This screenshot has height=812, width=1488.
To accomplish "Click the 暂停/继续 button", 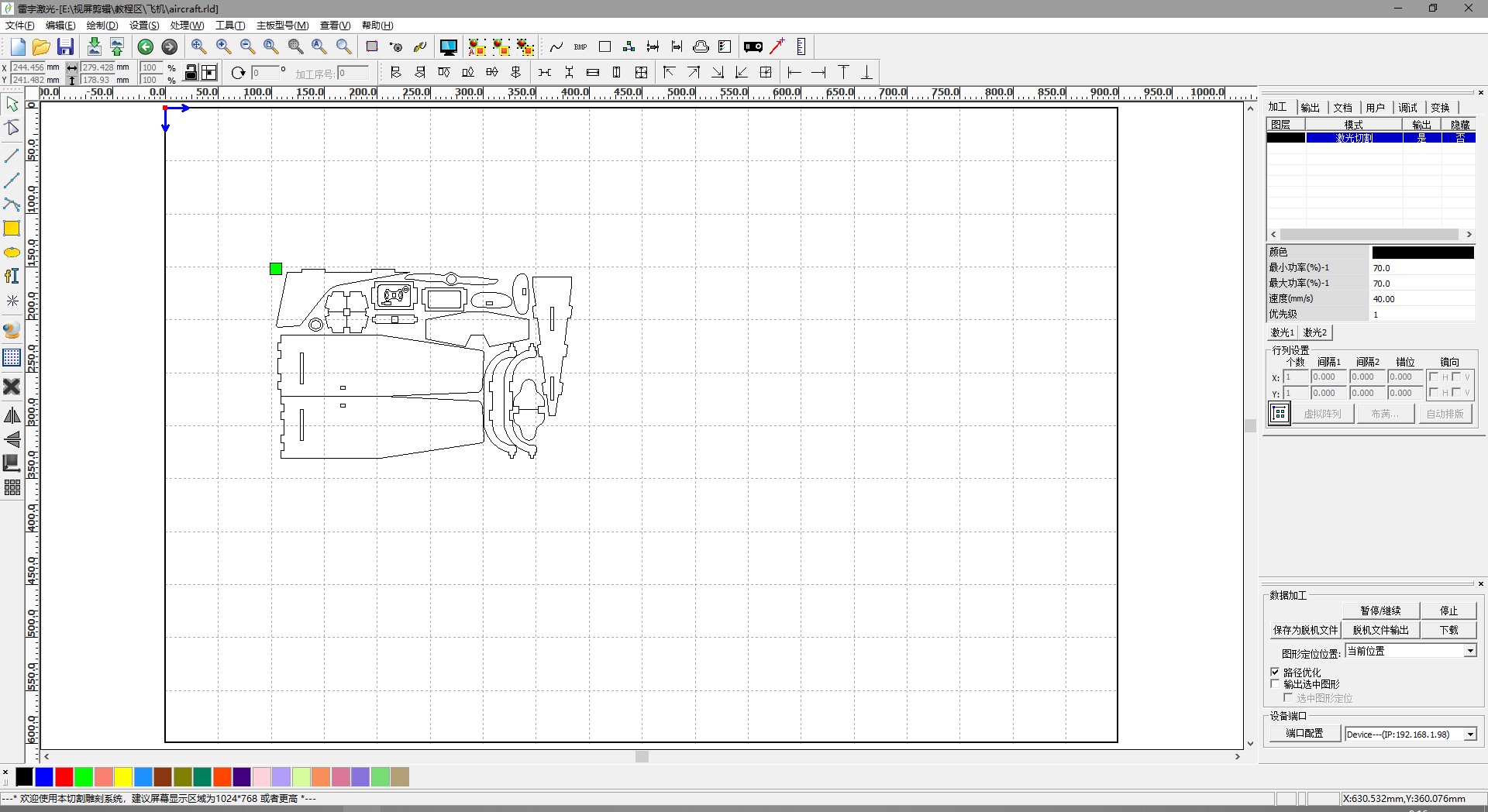I will click(x=1381, y=611).
